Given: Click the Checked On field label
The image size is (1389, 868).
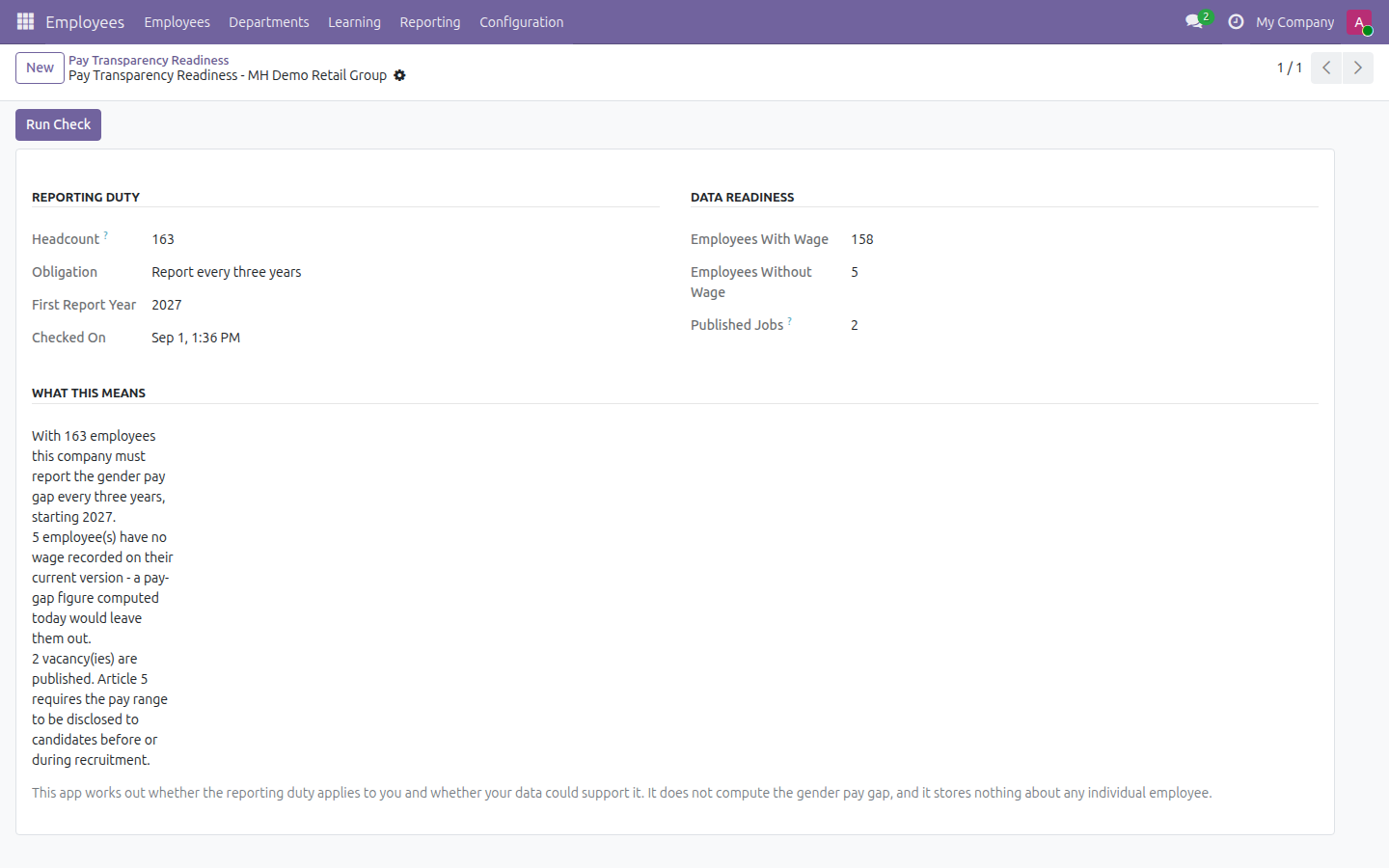Looking at the screenshot, I should pos(68,338).
